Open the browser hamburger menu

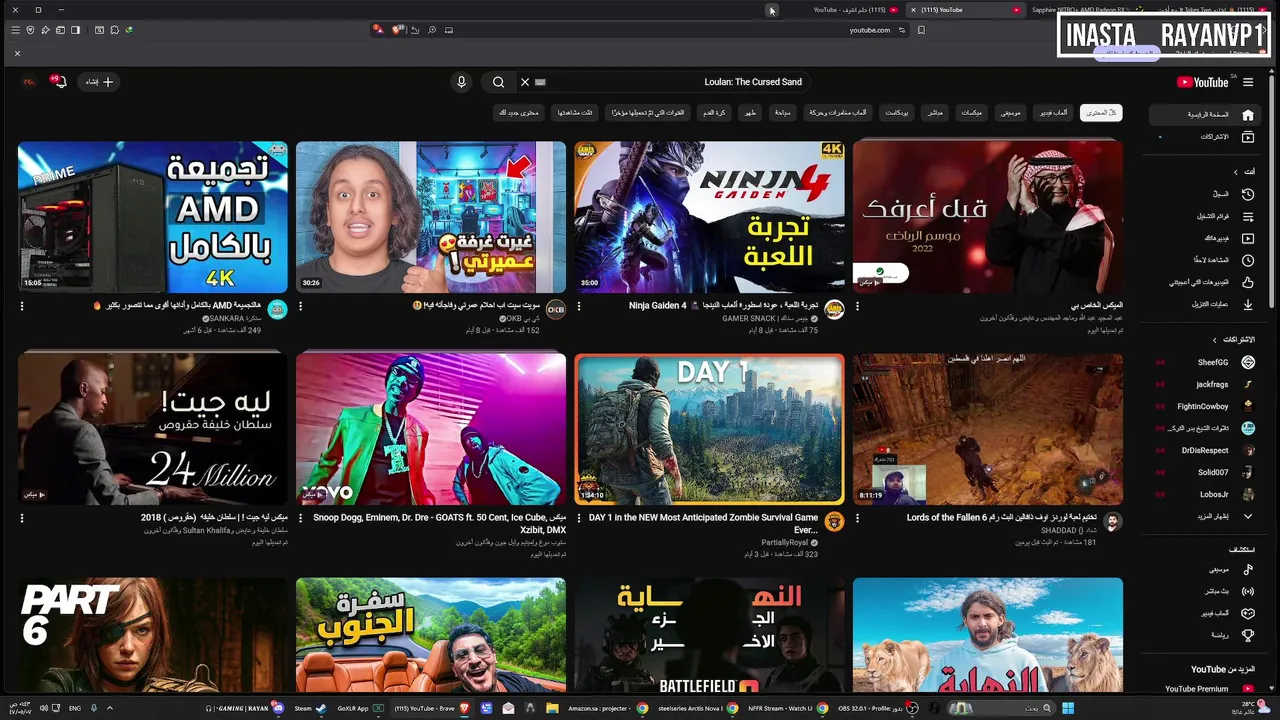tap(15, 30)
